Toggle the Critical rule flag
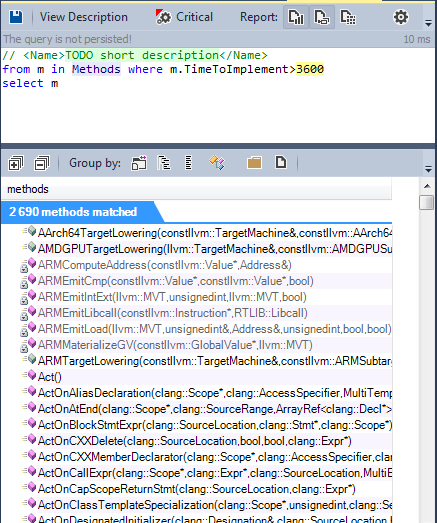The height and width of the screenshot is (523, 437). 184,17
